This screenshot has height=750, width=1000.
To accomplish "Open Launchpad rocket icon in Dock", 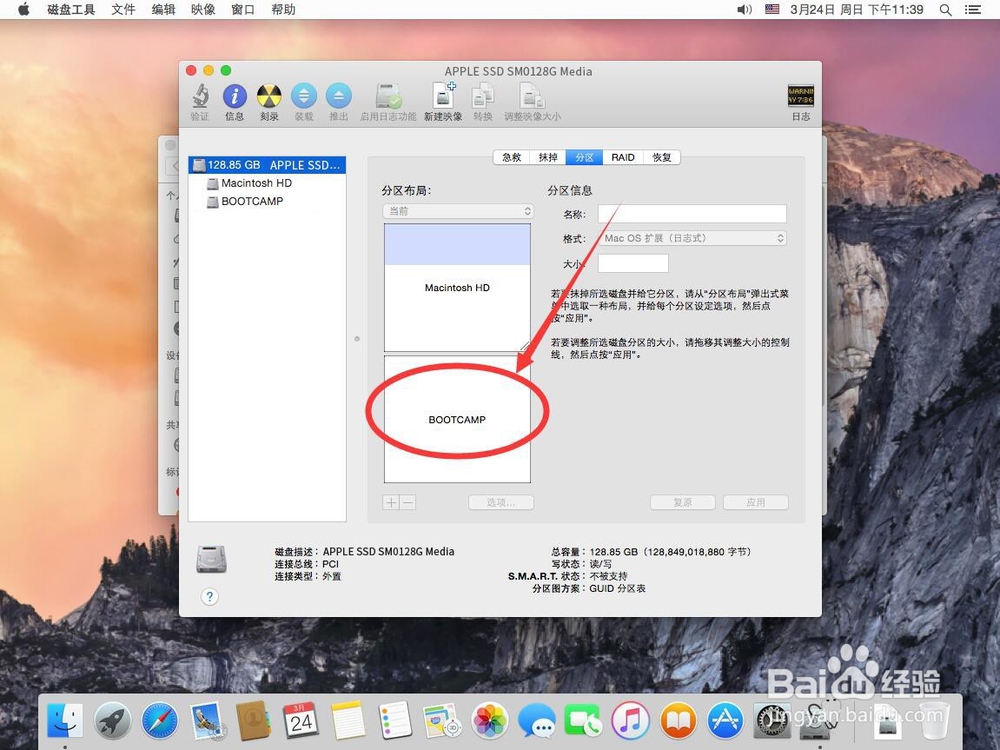I will pos(112,721).
